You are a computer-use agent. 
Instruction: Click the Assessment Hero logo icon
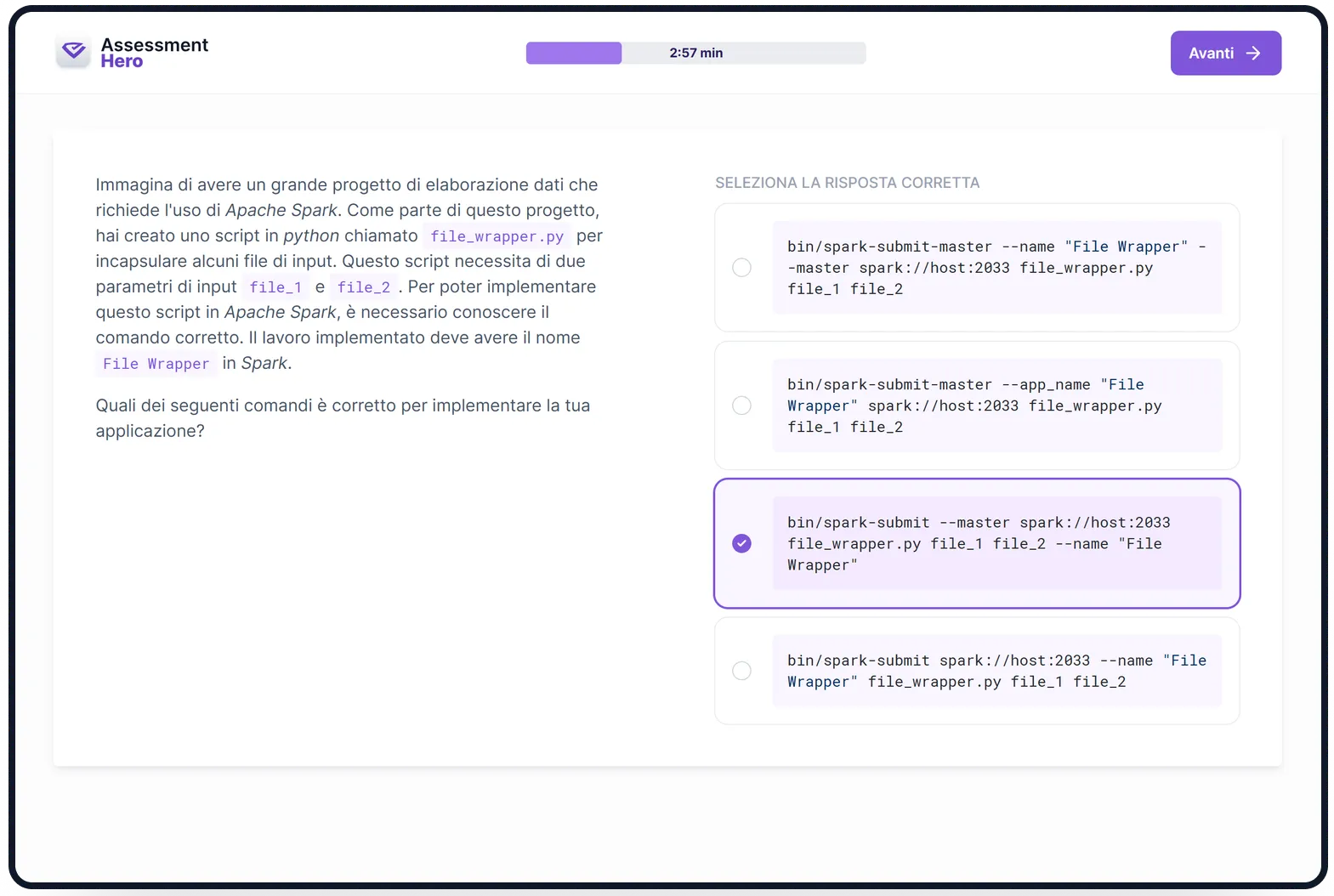pyautogui.click(x=74, y=52)
